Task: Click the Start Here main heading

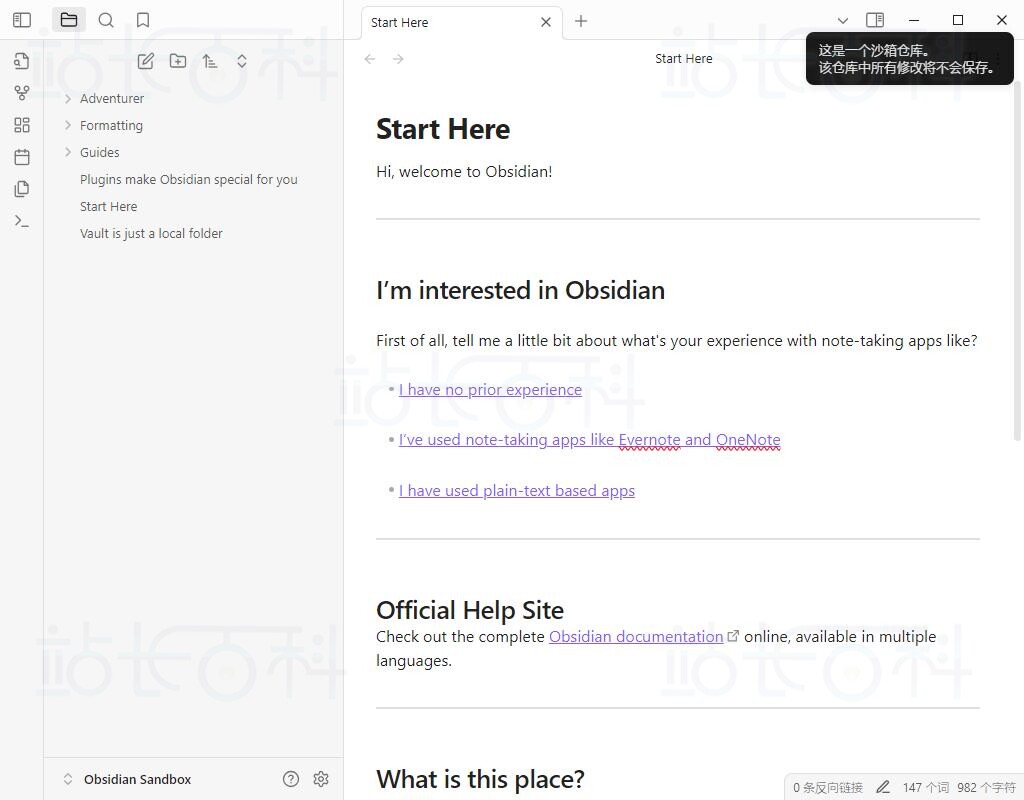Action: pos(443,129)
